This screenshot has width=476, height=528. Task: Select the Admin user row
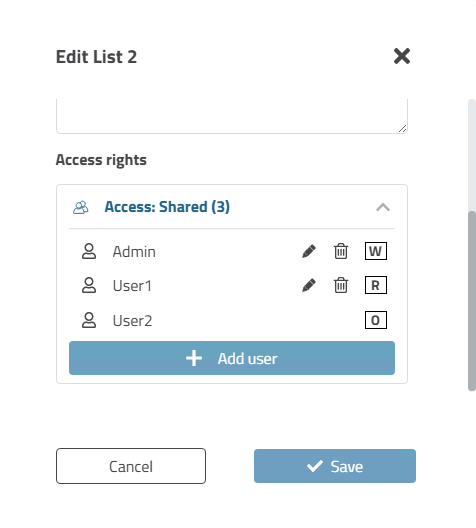click(232, 251)
